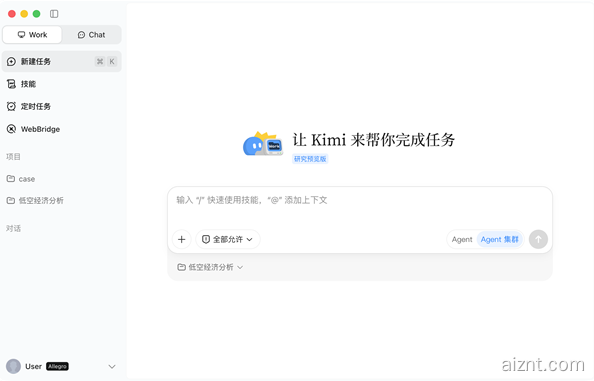Click the 新建任务 plus icon
This screenshot has width=594, height=381.
click(x=11, y=61)
